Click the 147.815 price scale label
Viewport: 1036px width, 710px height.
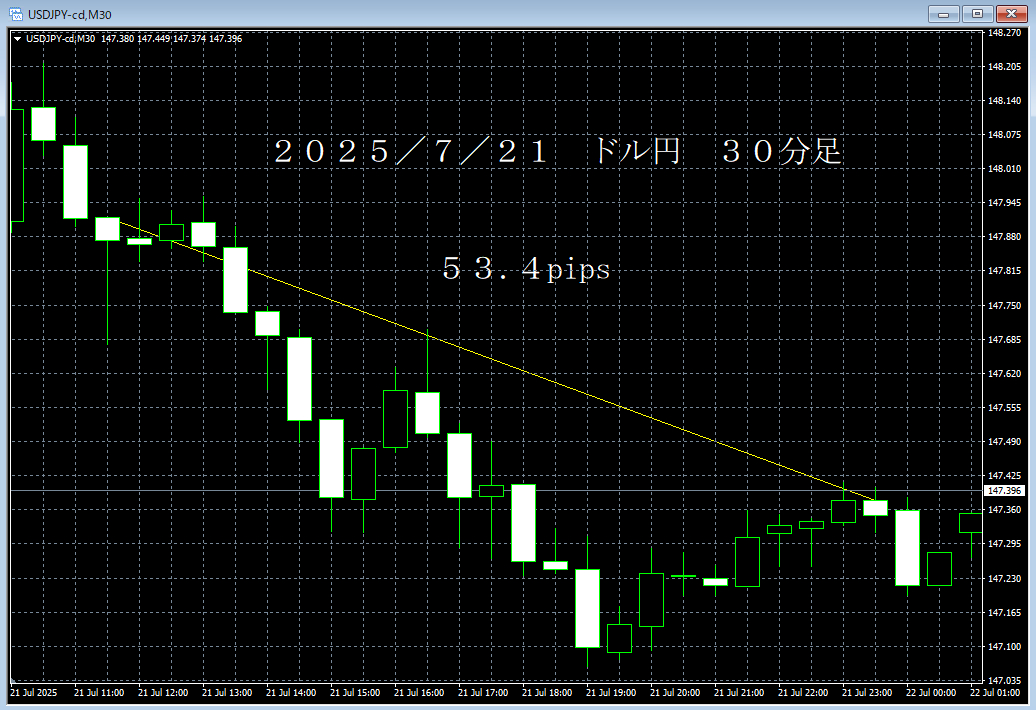[x=1004, y=271]
